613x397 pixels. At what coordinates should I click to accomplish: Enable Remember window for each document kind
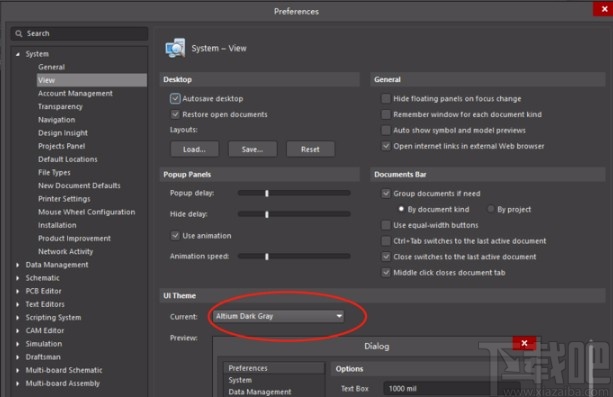point(386,114)
